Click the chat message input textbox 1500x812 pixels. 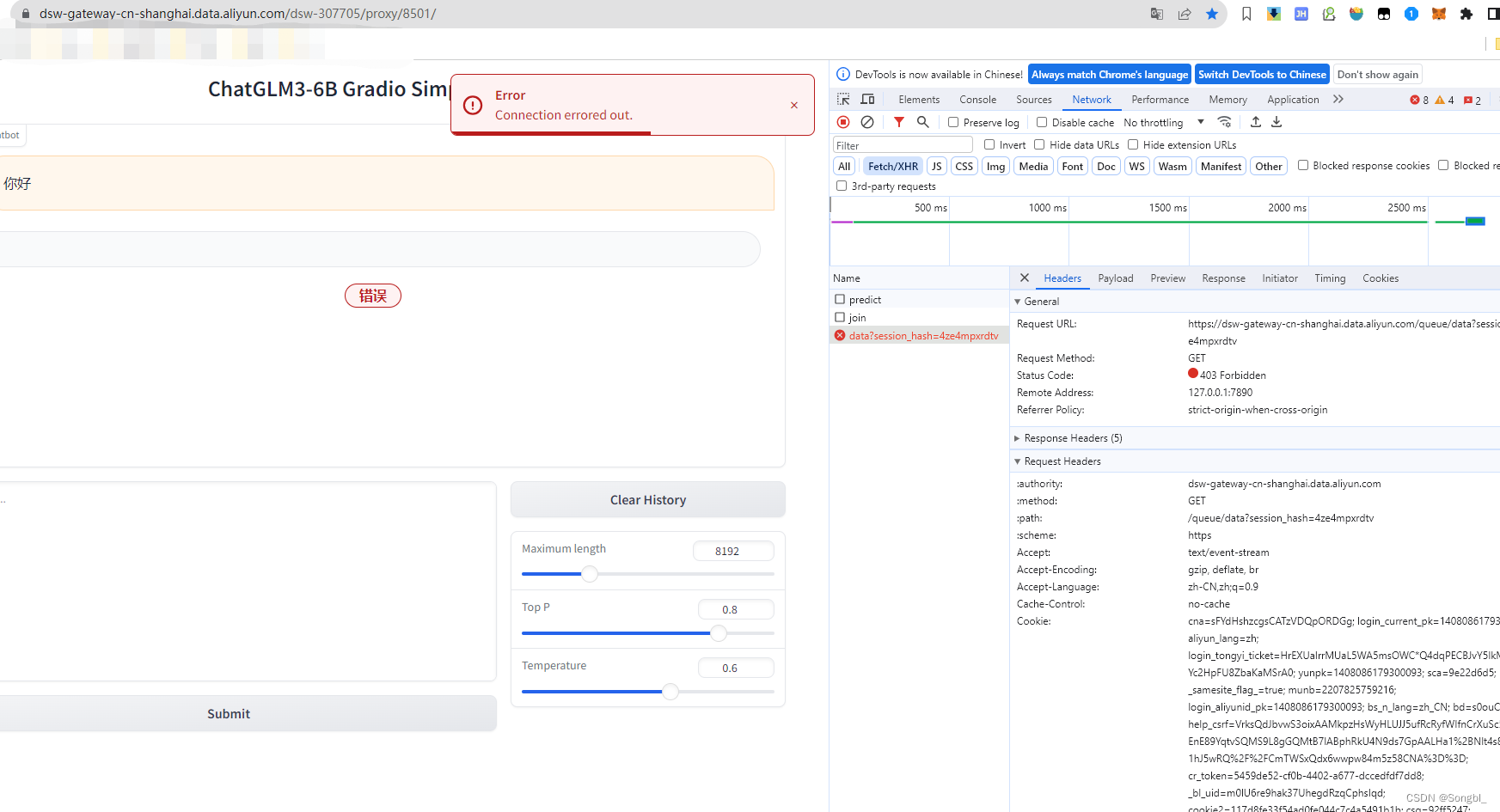[248, 581]
